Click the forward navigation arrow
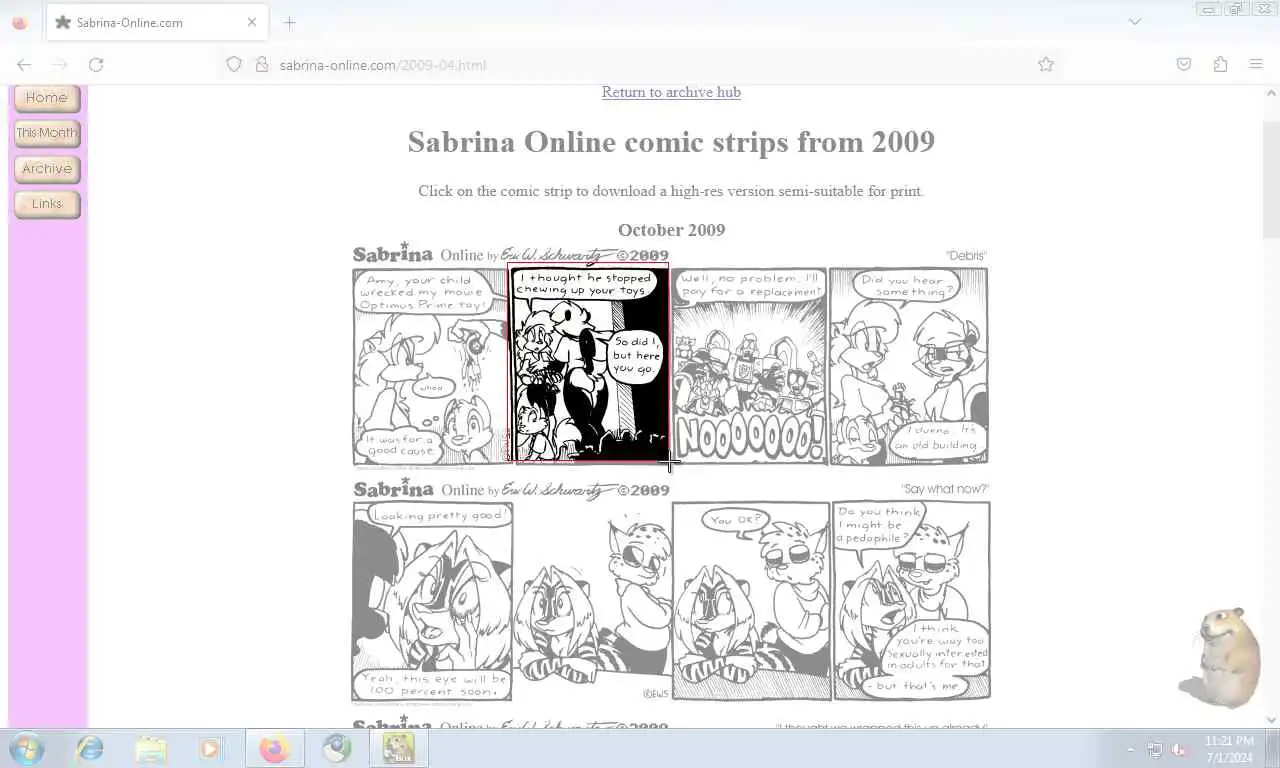This screenshot has width=1280, height=768. [60, 64]
